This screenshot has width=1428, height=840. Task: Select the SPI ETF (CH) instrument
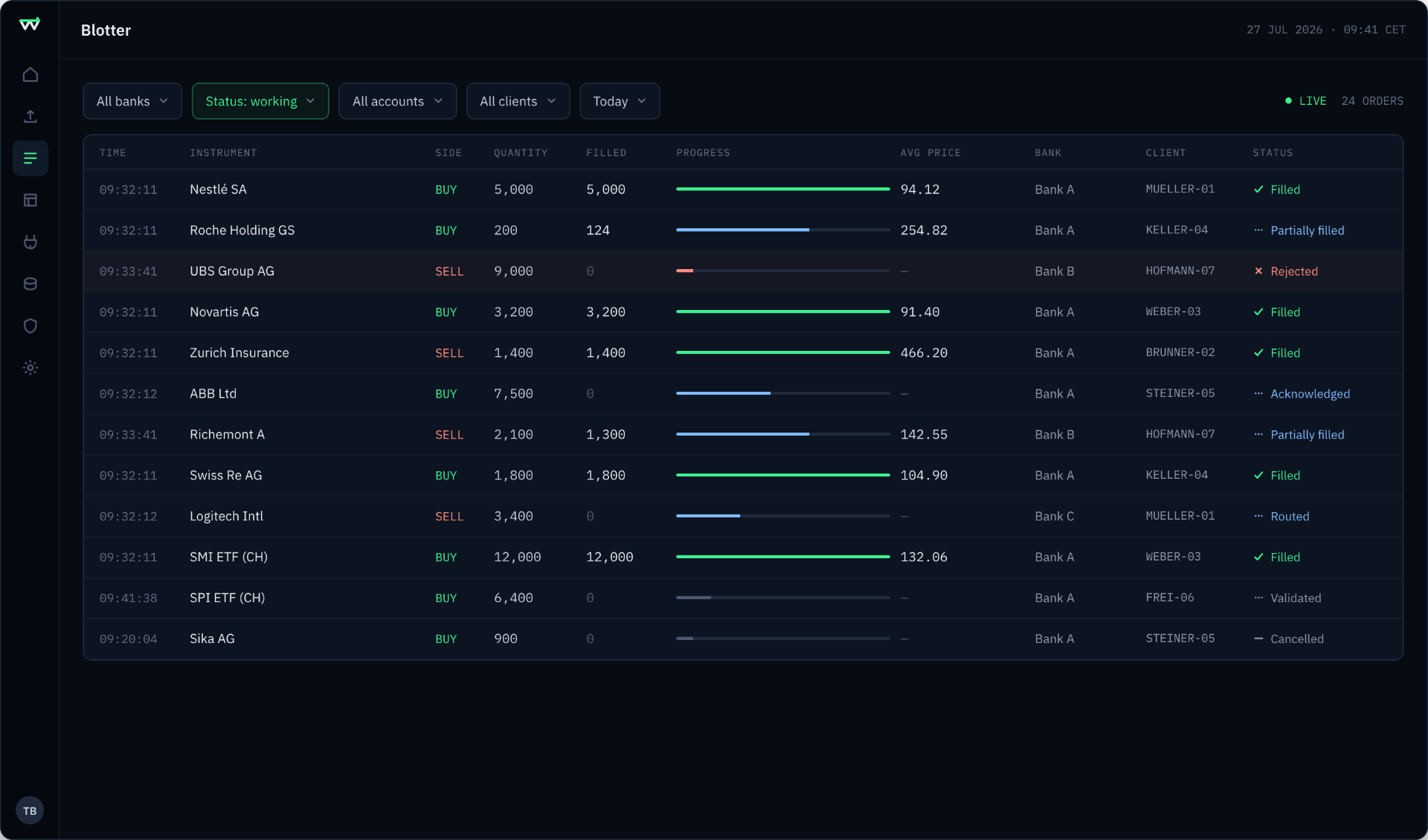pyautogui.click(x=227, y=598)
